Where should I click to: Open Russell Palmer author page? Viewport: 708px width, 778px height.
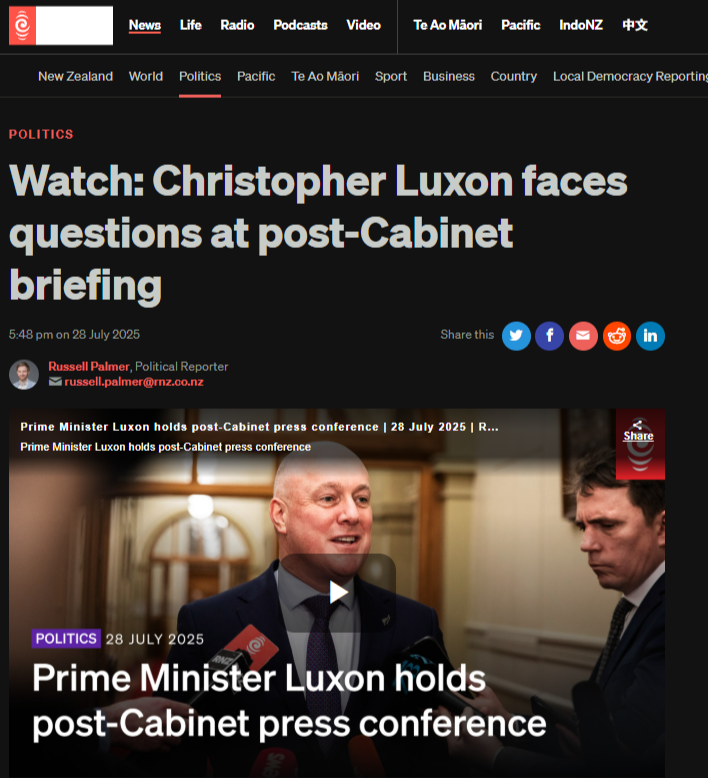[x=89, y=366]
